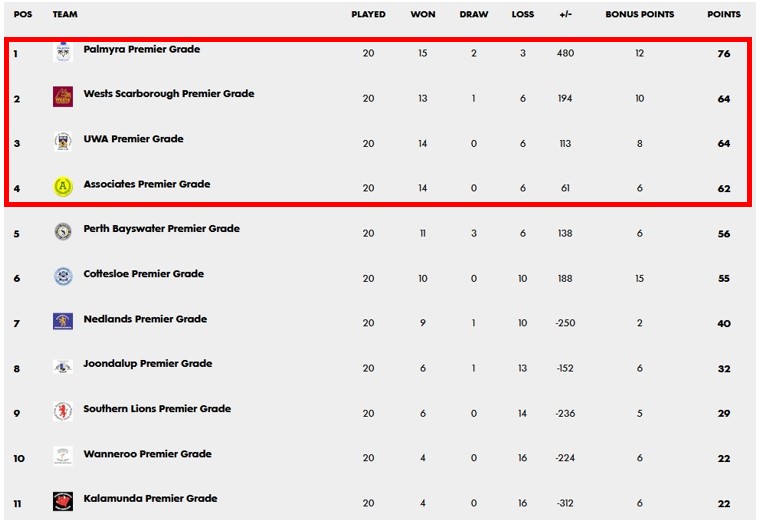Screen dimensions: 760x522
Task: Select Cottesloe Premier Grade team name
Action: [x=143, y=274]
